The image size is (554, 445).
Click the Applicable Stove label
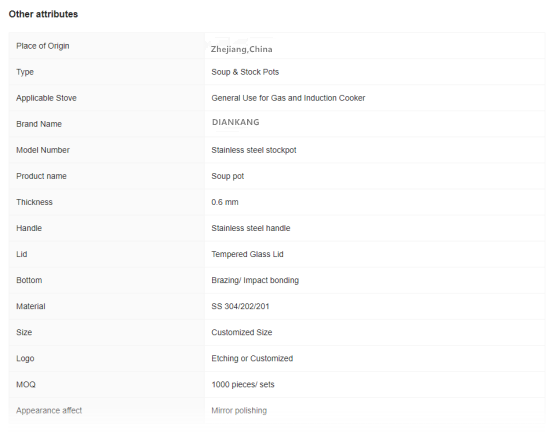[46, 98]
